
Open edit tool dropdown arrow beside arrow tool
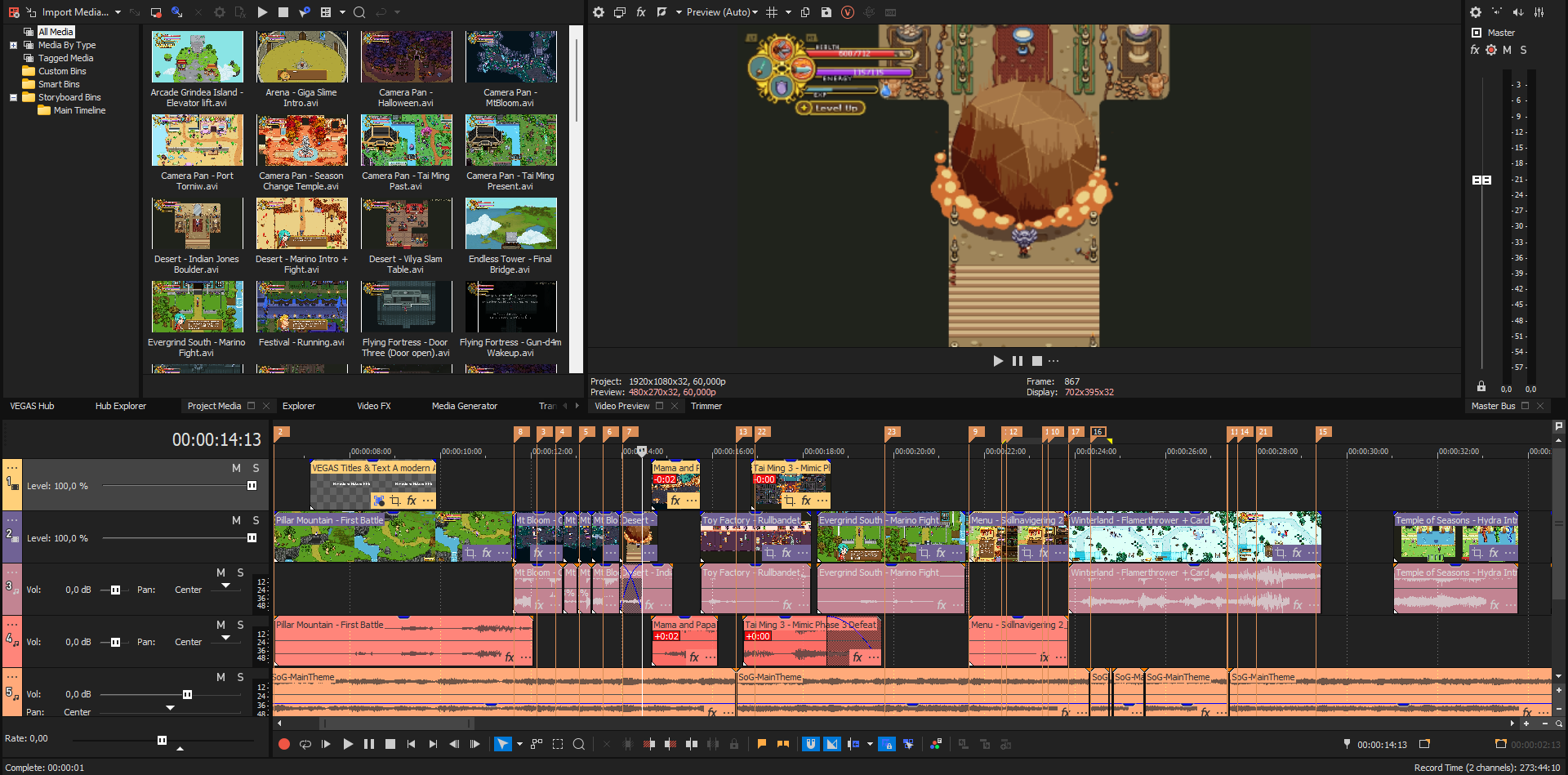(x=519, y=744)
